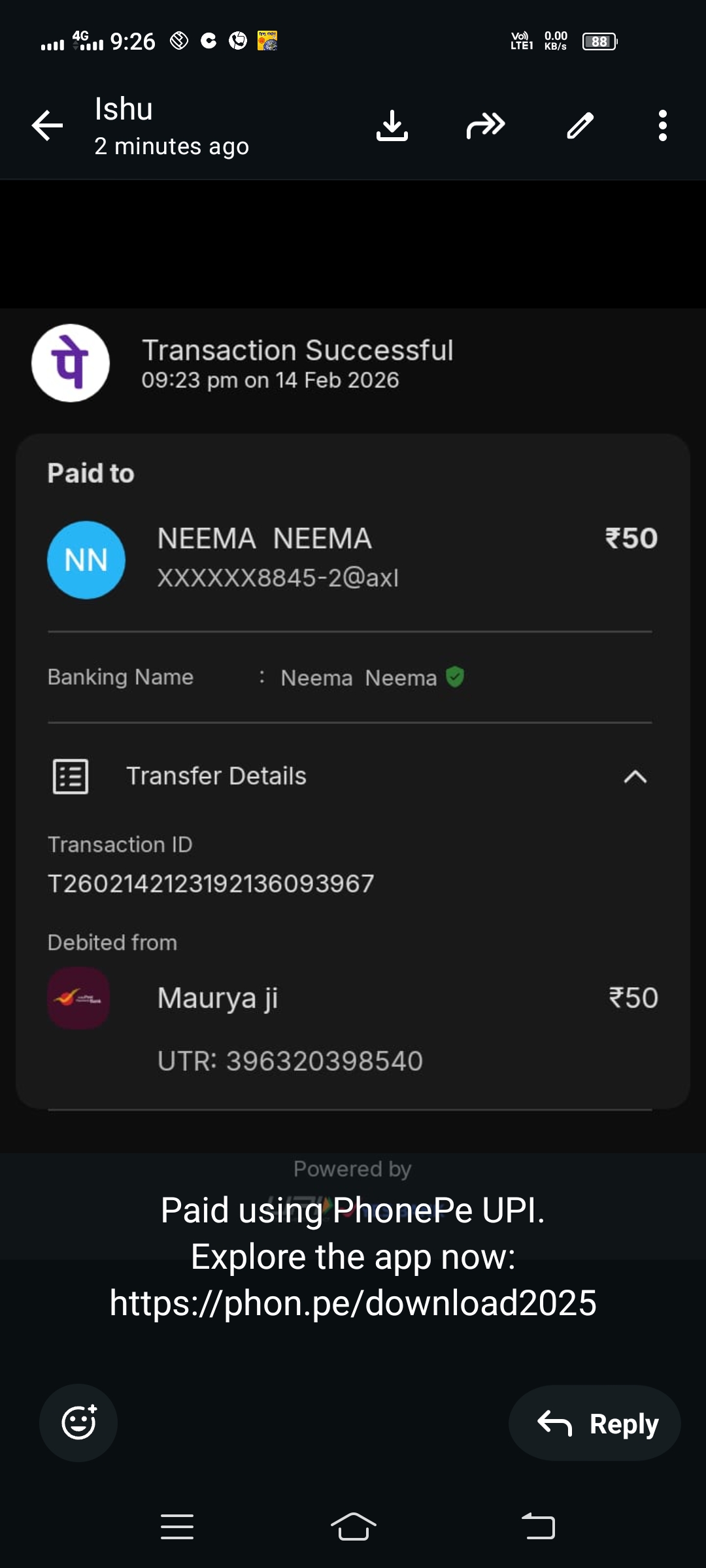Tap the Transfer Details header label
This screenshot has height=1568, width=706.
[216, 776]
